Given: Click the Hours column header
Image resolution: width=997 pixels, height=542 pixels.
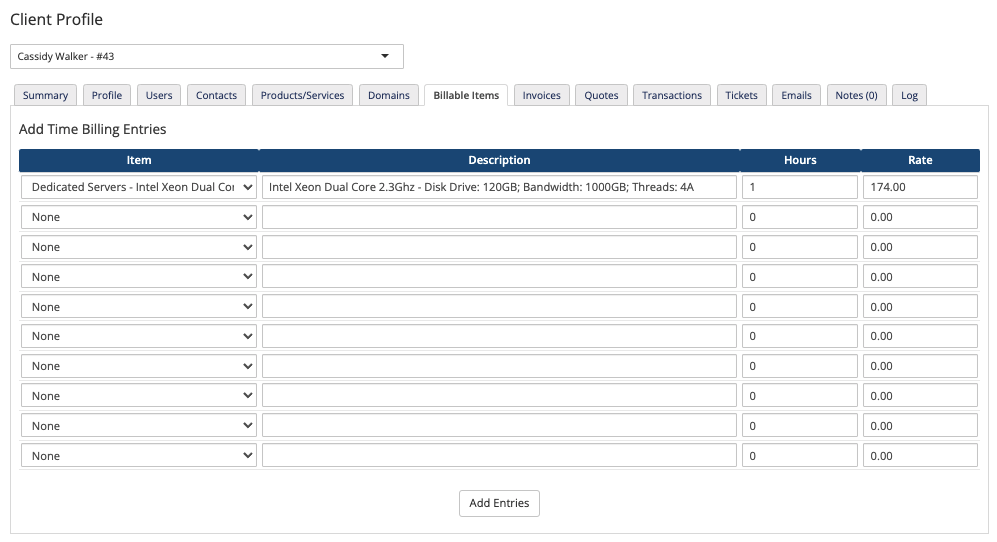Looking at the screenshot, I should pyautogui.click(x=800, y=160).
